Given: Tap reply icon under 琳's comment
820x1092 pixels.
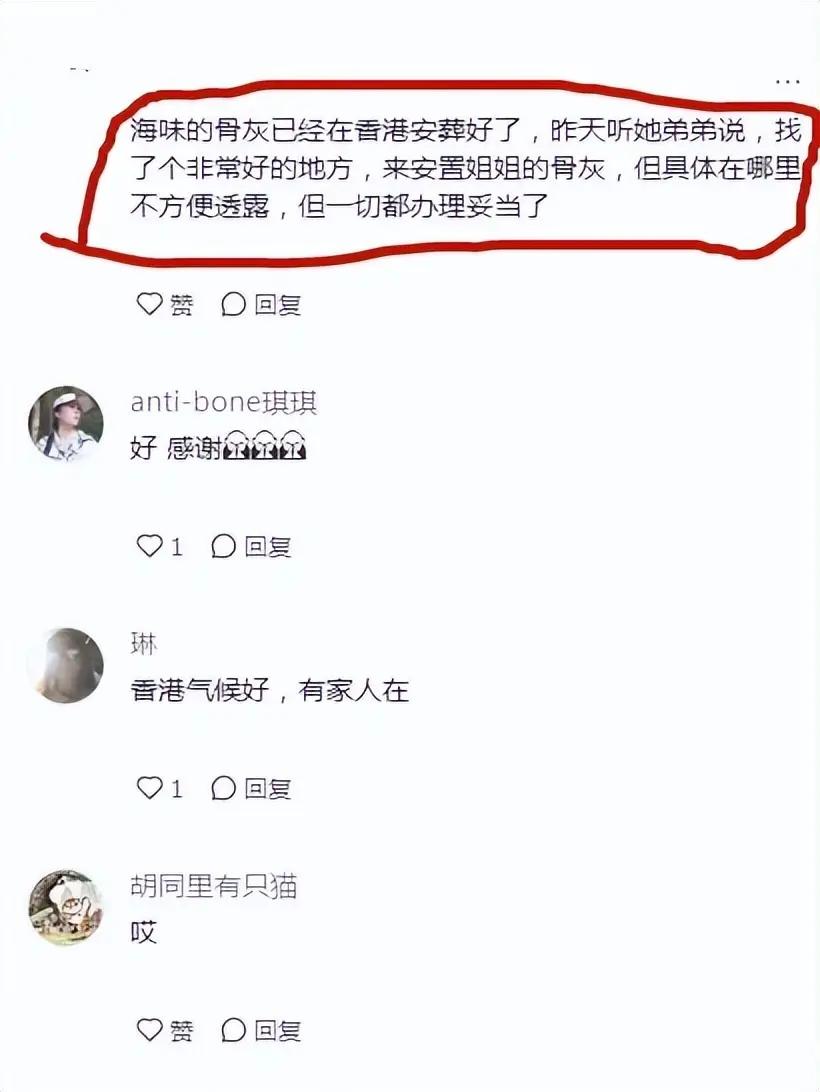Looking at the screenshot, I should [x=224, y=788].
